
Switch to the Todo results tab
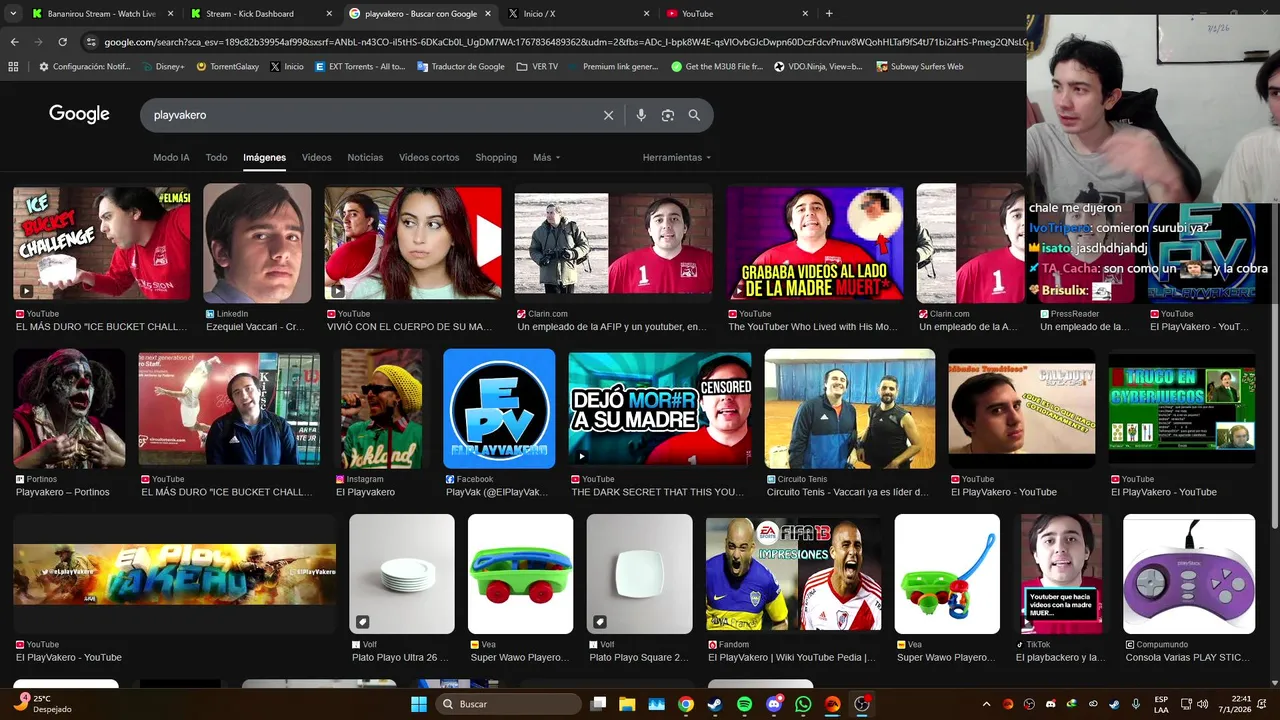[x=216, y=157]
